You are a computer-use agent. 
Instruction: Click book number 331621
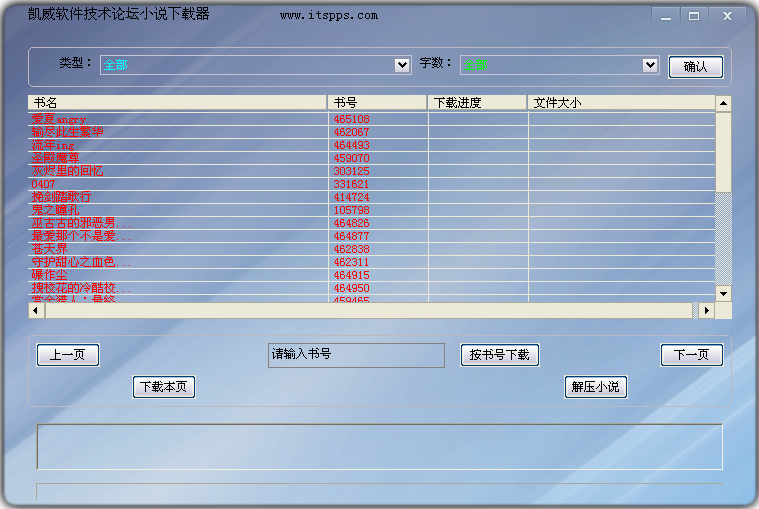pos(351,184)
